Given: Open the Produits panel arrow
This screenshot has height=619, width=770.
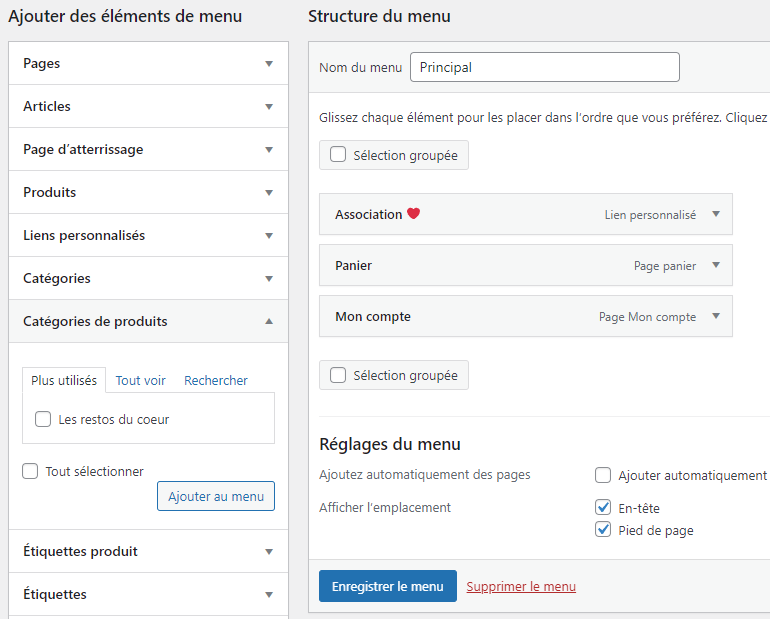Looking at the screenshot, I should tap(268, 192).
